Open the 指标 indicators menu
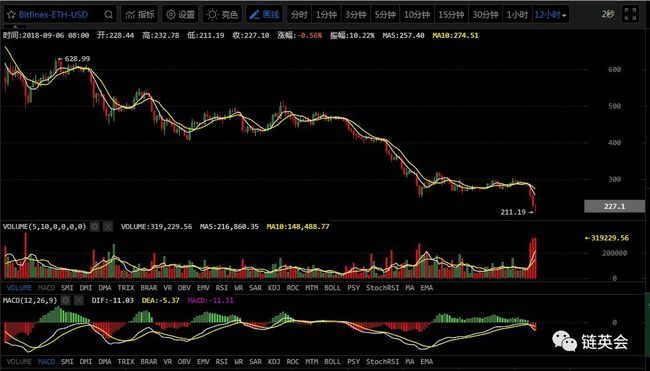The width and height of the screenshot is (650, 371). (x=140, y=15)
